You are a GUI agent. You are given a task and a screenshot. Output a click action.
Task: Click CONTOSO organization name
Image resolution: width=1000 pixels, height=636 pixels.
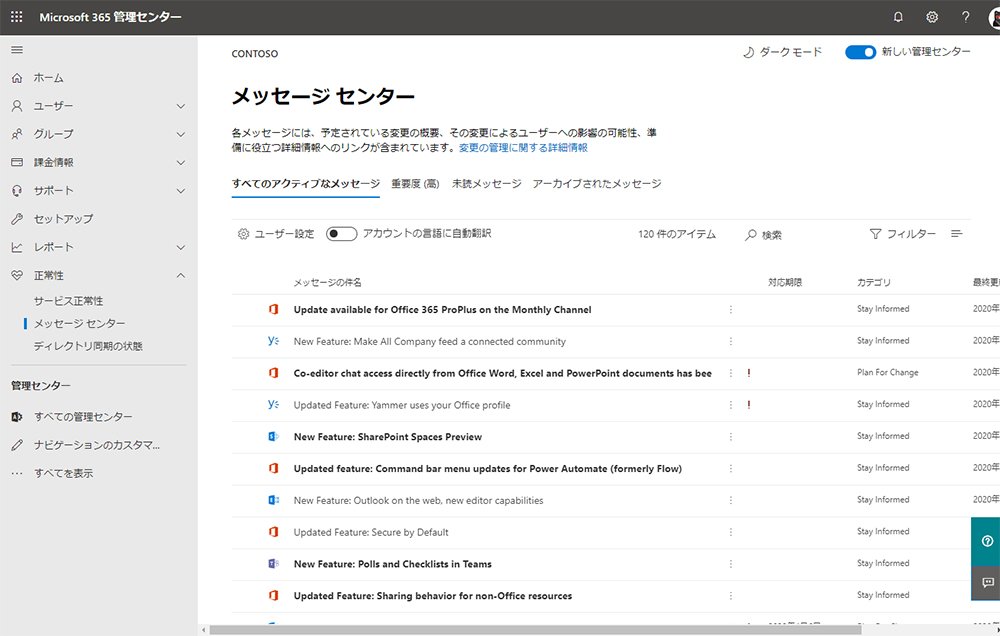[x=254, y=54]
